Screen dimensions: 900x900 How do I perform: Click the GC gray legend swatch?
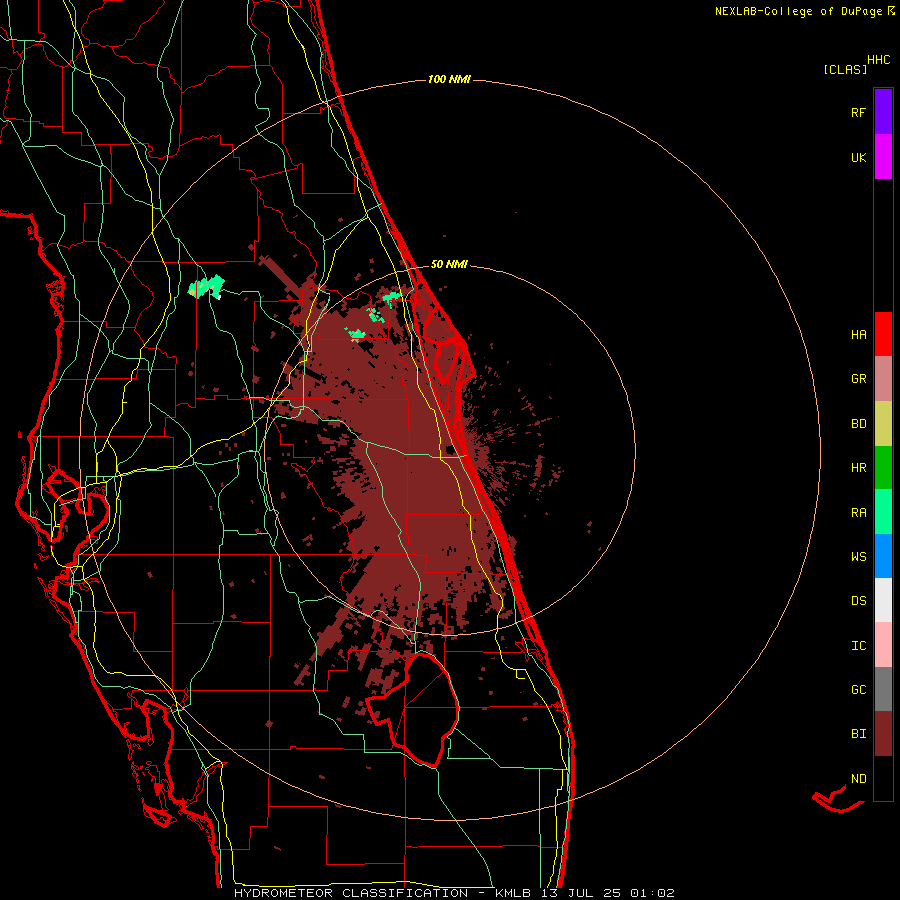pyautogui.click(x=883, y=689)
